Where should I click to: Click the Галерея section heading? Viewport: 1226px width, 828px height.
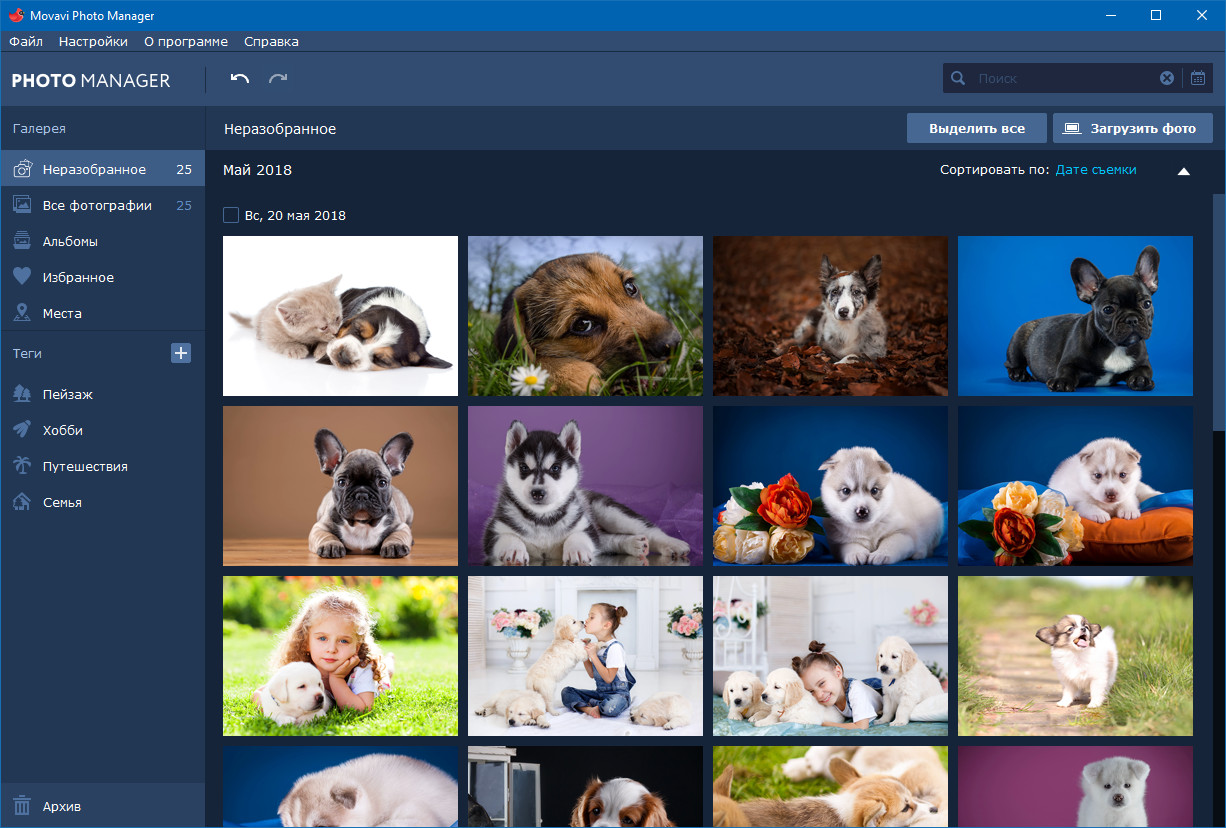[39, 129]
